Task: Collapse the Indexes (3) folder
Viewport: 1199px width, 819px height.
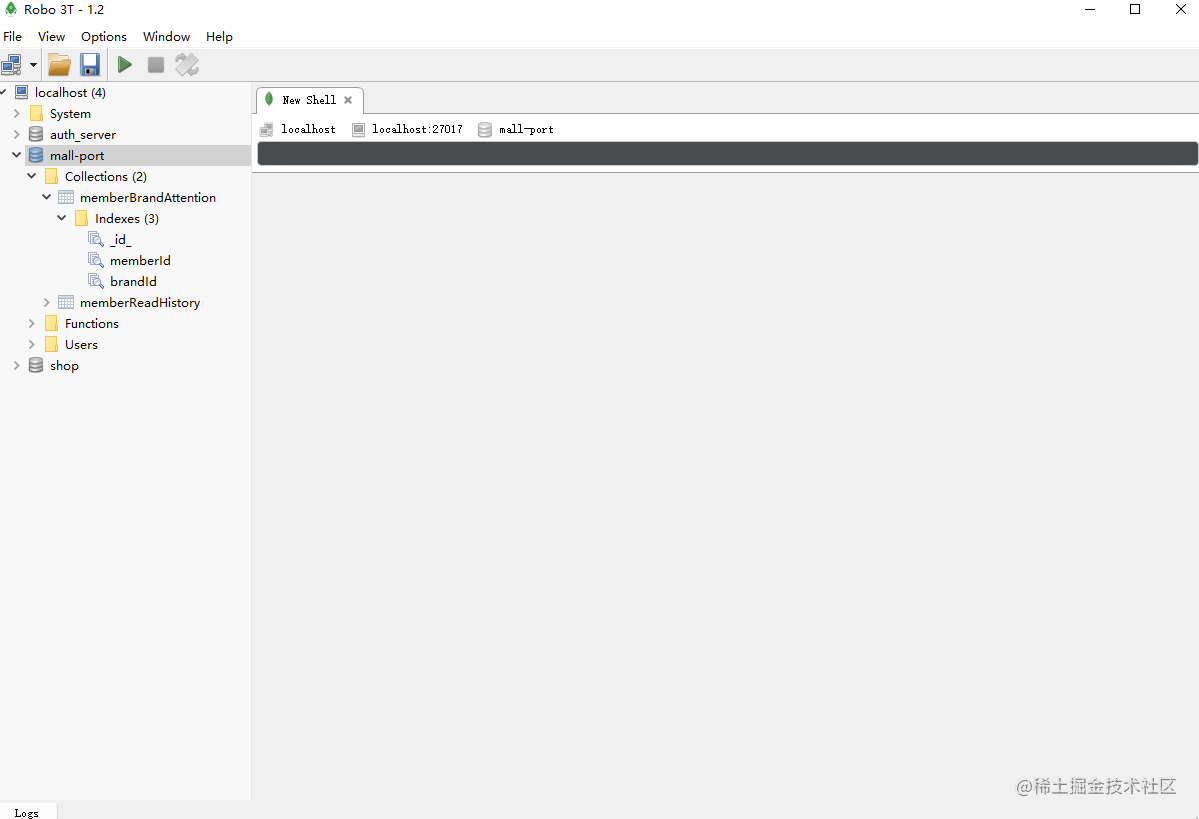Action: coord(62,219)
